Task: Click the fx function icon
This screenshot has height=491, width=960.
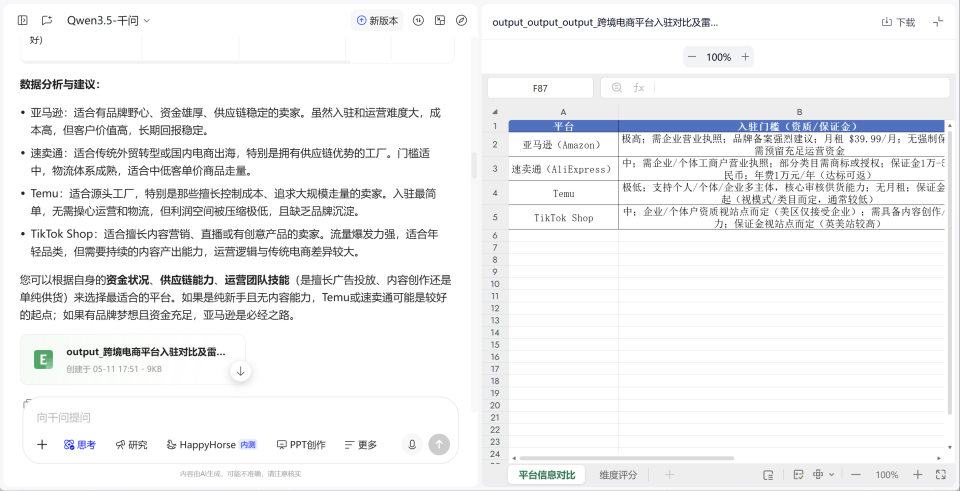Action: coord(639,88)
